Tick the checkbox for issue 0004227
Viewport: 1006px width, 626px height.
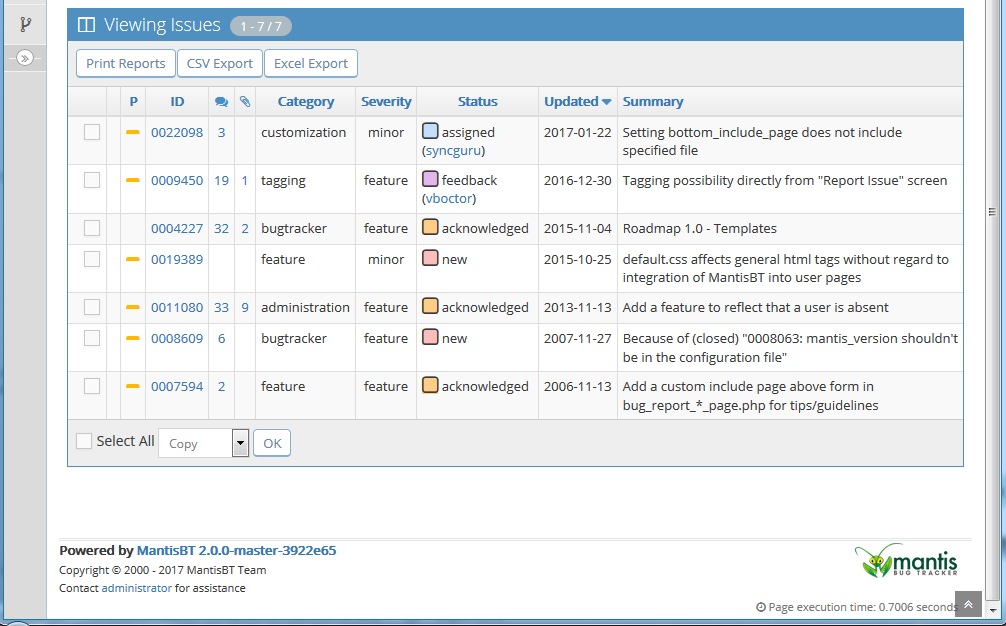tap(92, 228)
